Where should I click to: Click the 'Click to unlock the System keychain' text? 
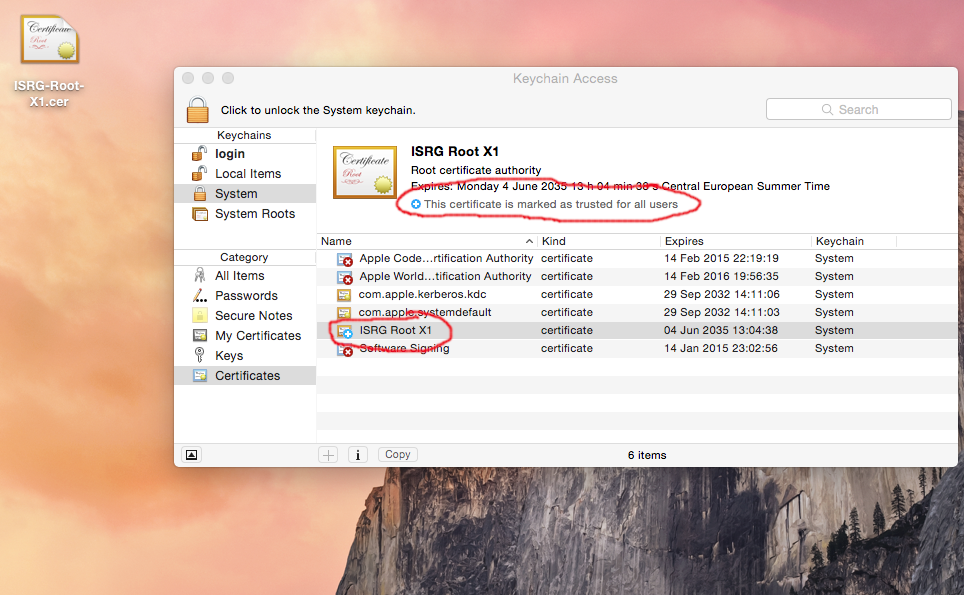pyautogui.click(x=318, y=110)
